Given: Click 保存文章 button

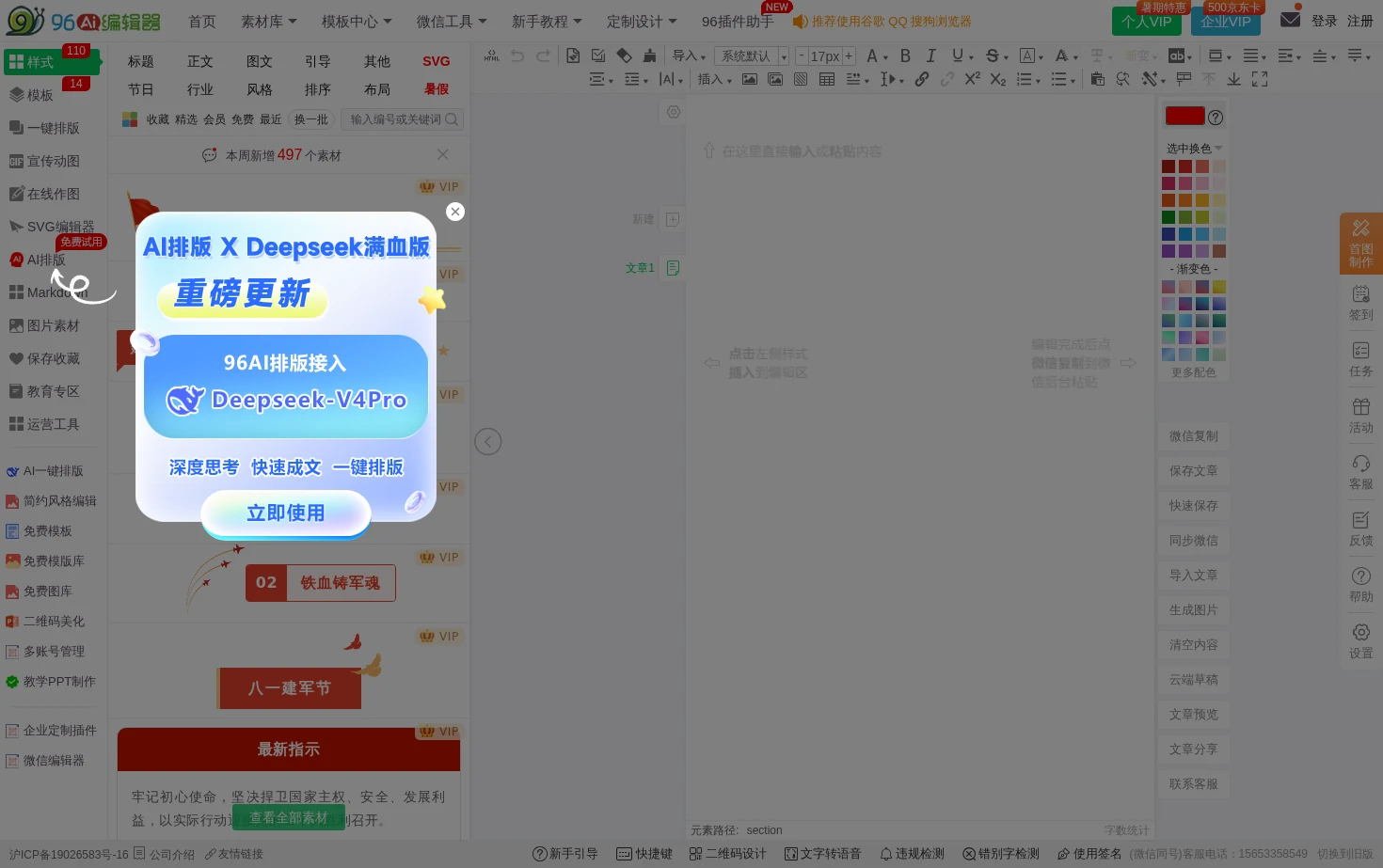Looking at the screenshot, I should pos(1193,471).
